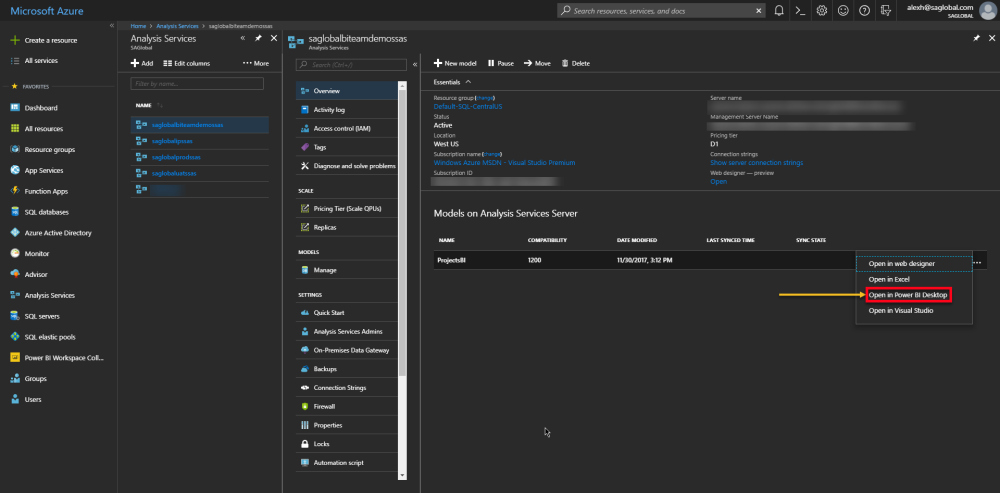Open the More options in list blade
The width and height of the screenshot is (1000, 493).
pos(256,63)
